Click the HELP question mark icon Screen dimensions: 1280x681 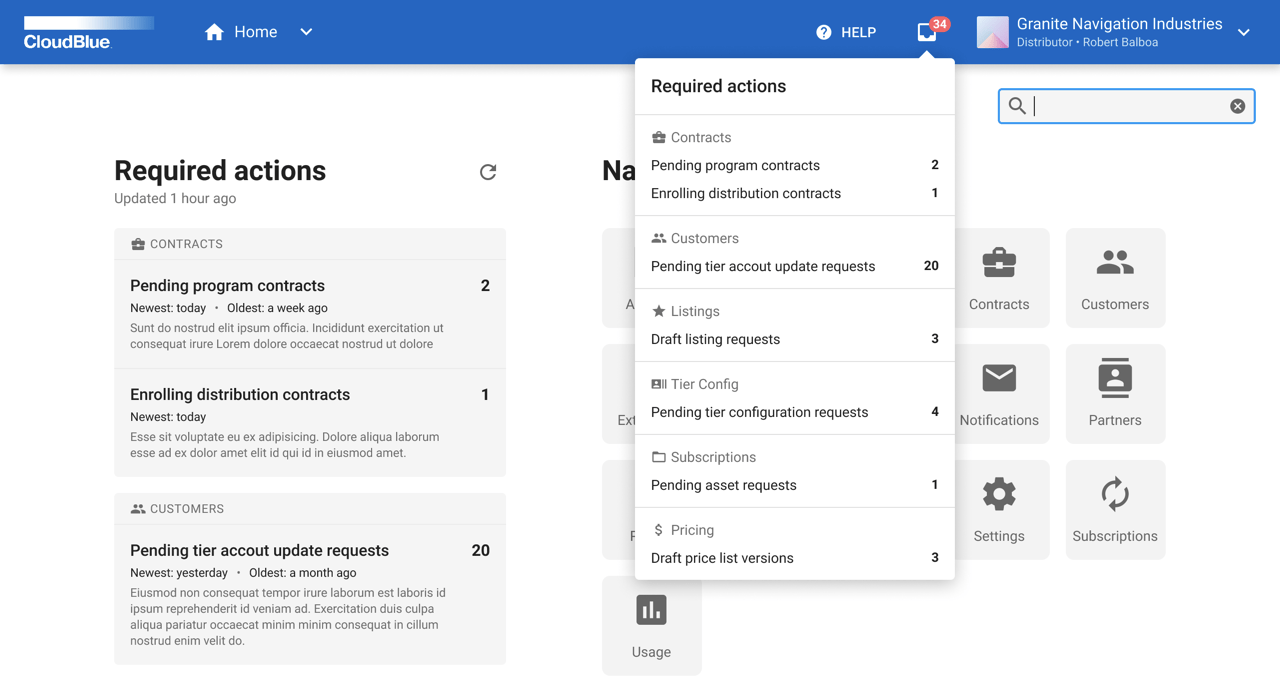pyautogui.click(x=821, y=31)
